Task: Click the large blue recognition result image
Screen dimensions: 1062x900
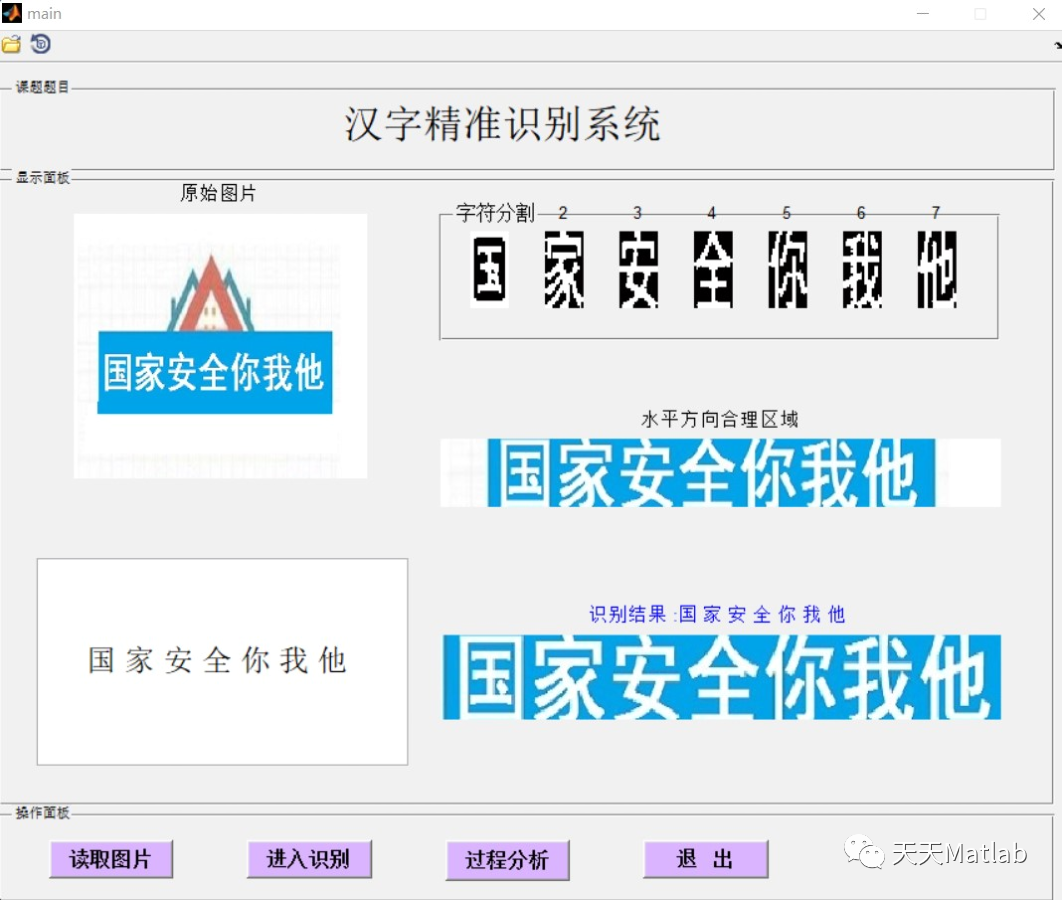Action: coord(721,677)
